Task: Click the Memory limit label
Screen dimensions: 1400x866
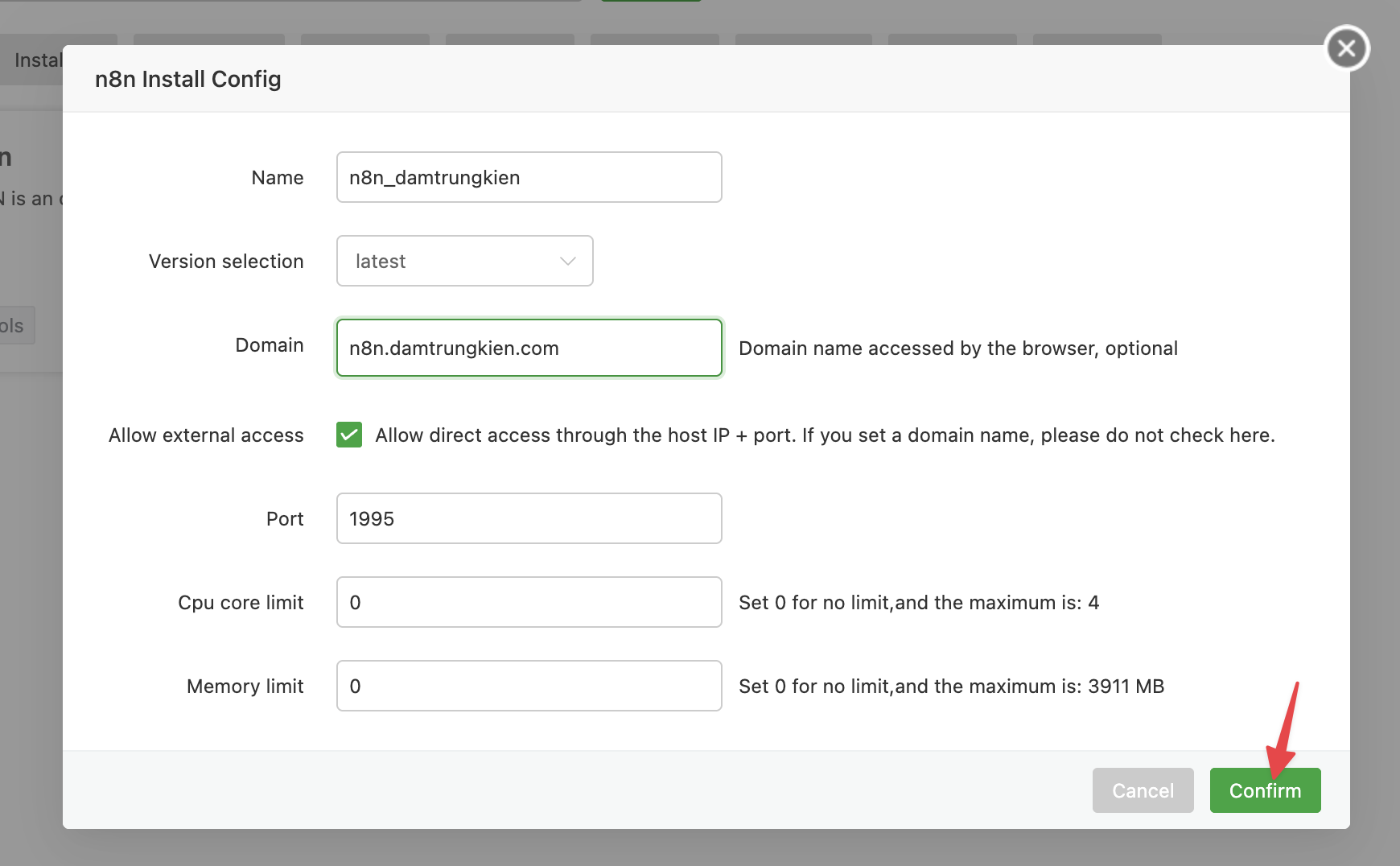Action: pyautogui.click(x=245, y=687)
